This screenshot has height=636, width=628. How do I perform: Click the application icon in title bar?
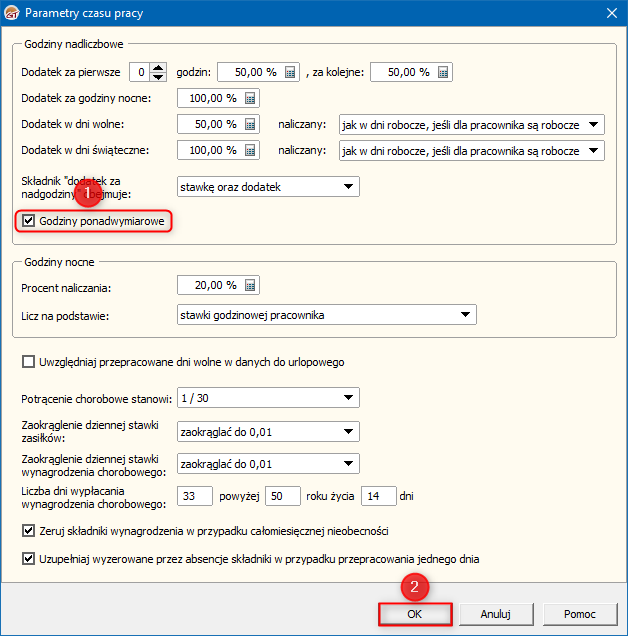(12, 13)
